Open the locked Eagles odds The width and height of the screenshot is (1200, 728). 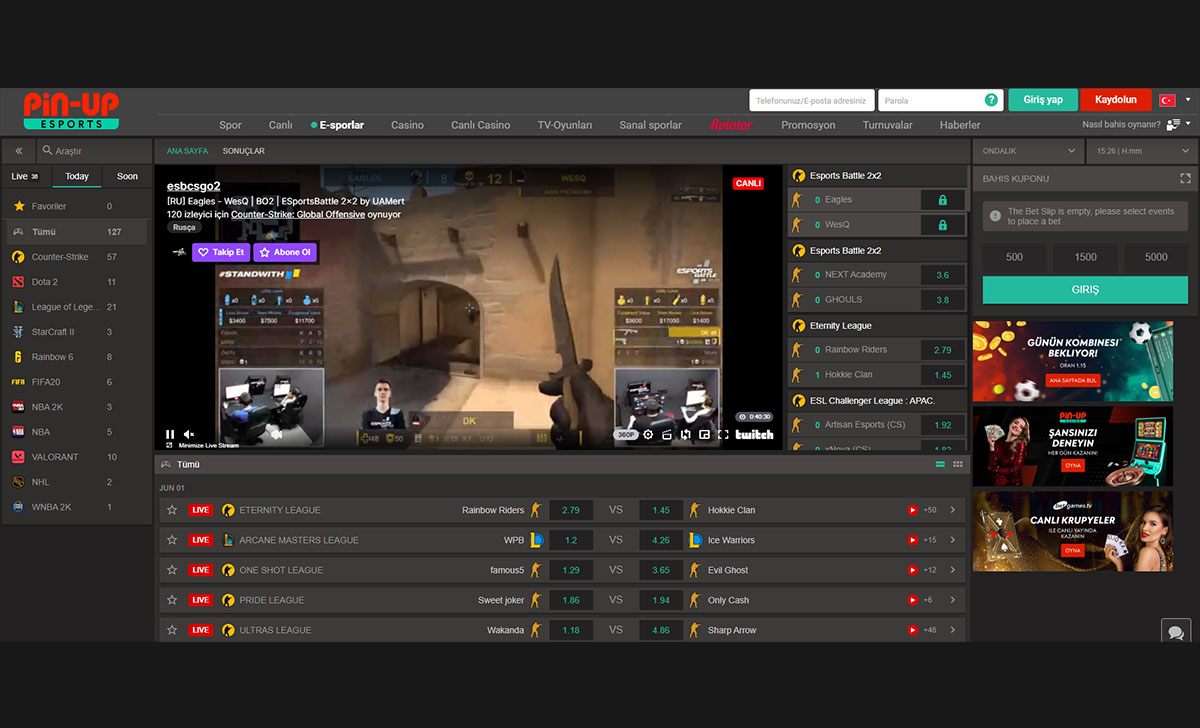coord(942,200)
